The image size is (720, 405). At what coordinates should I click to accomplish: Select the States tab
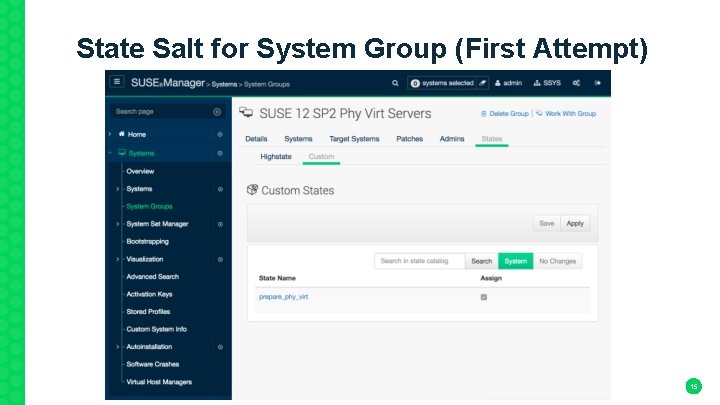(492, 139)
